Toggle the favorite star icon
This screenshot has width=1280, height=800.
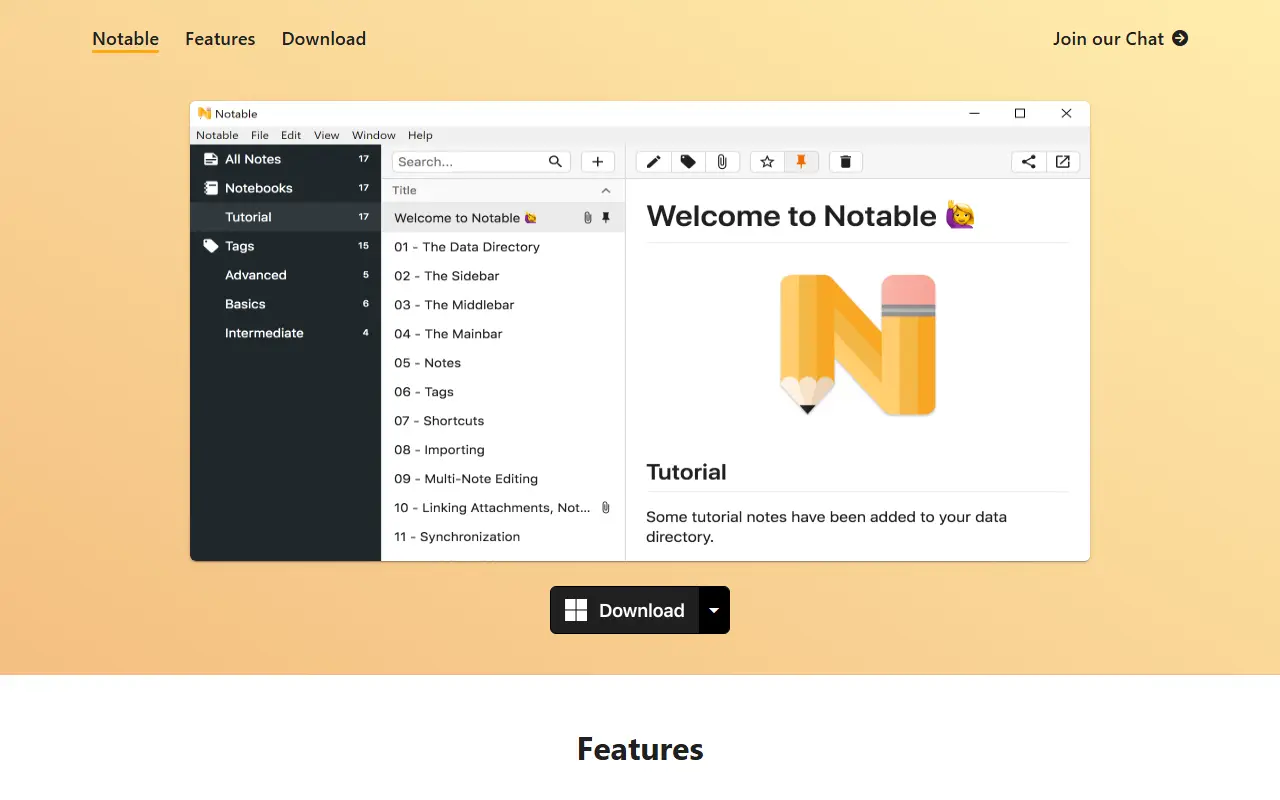767,162
